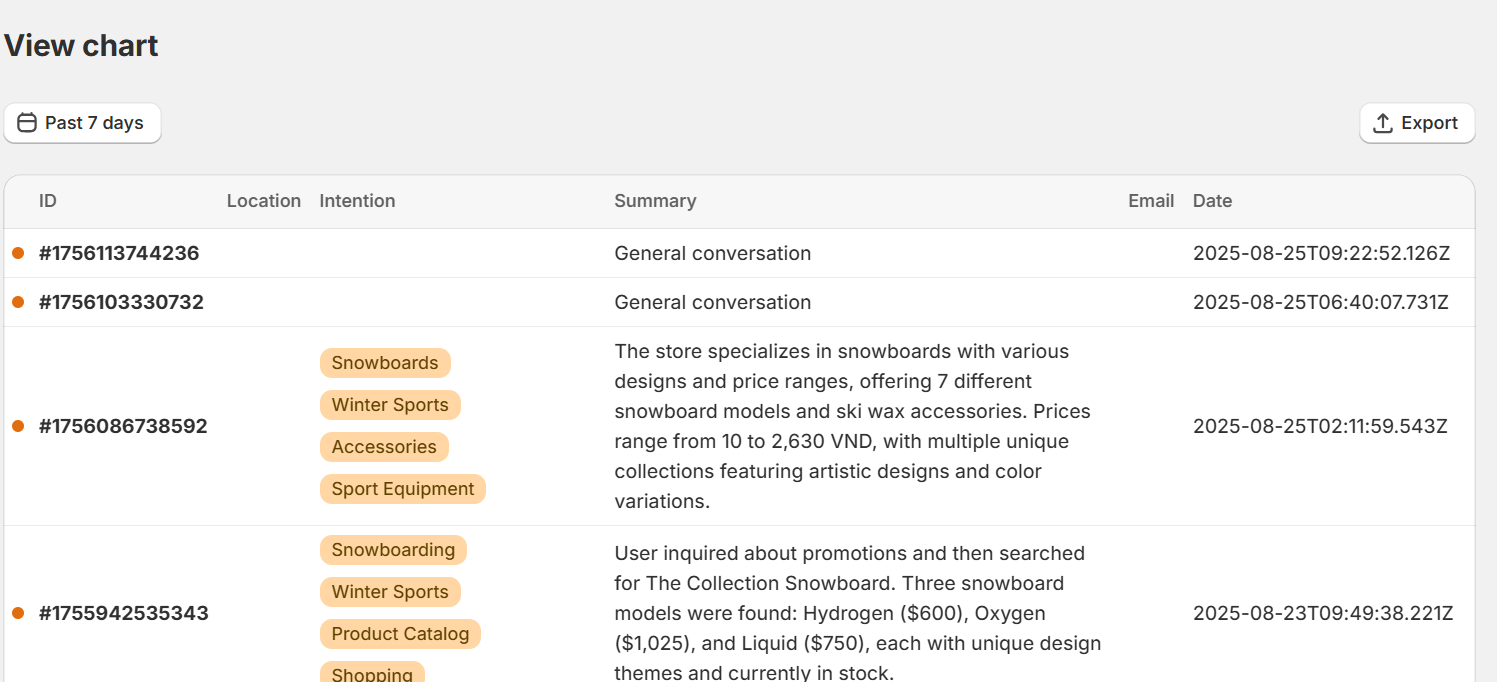
Task: Open conversation ID #1756103330732
Action: click(121, 302)
